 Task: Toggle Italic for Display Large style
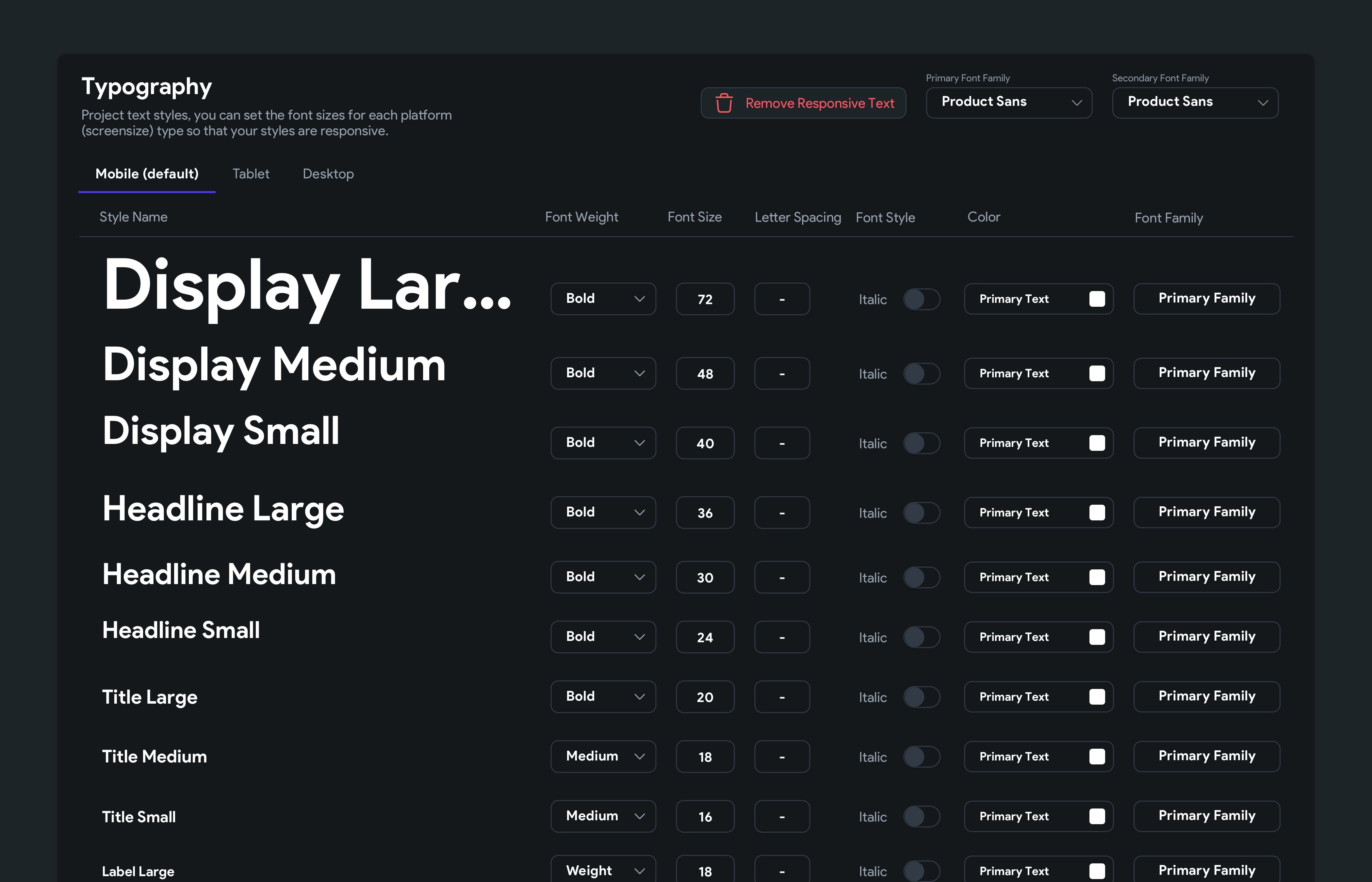point(921,299)
